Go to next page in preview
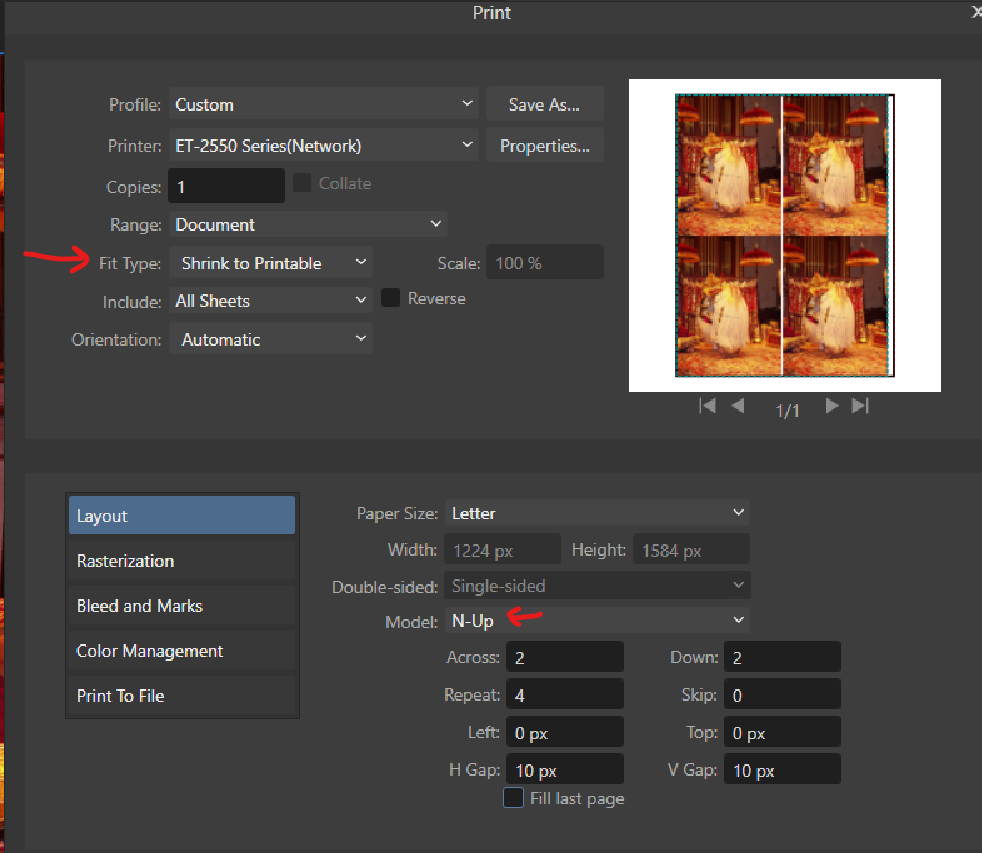Screen dimensions: 982x853 831,406
